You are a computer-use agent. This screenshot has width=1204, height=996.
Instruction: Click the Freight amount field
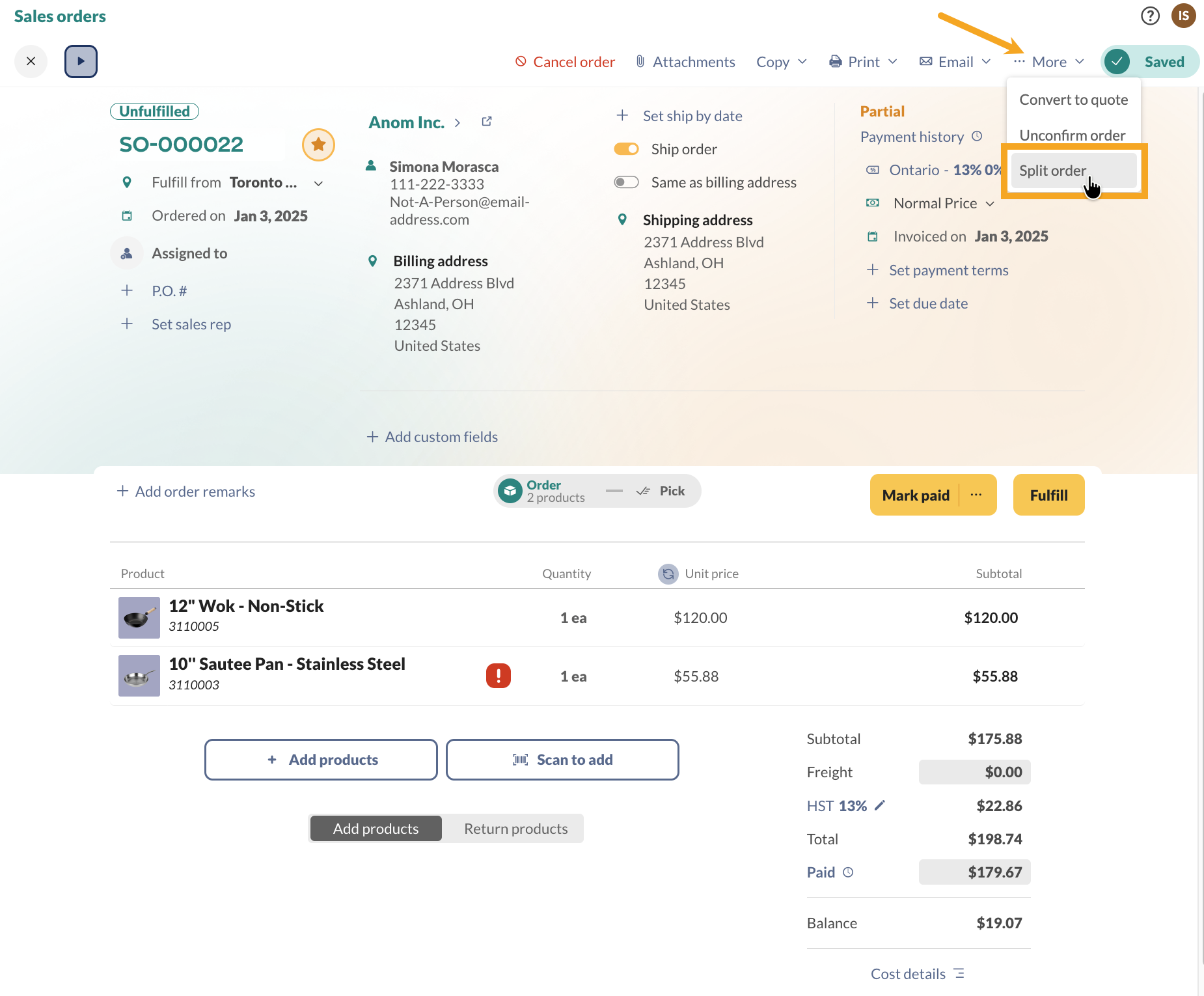974,772
